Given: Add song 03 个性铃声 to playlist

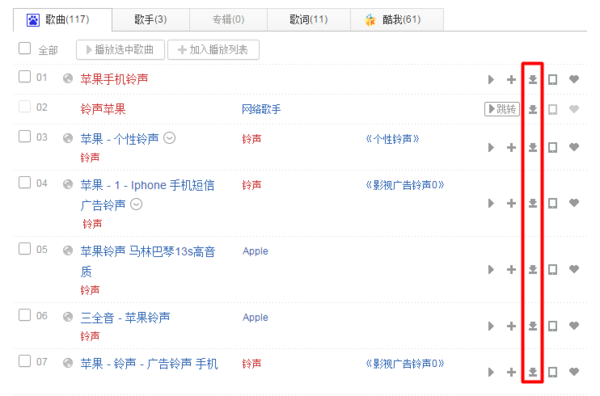Looking at the screenshot, I should (511, 148).
